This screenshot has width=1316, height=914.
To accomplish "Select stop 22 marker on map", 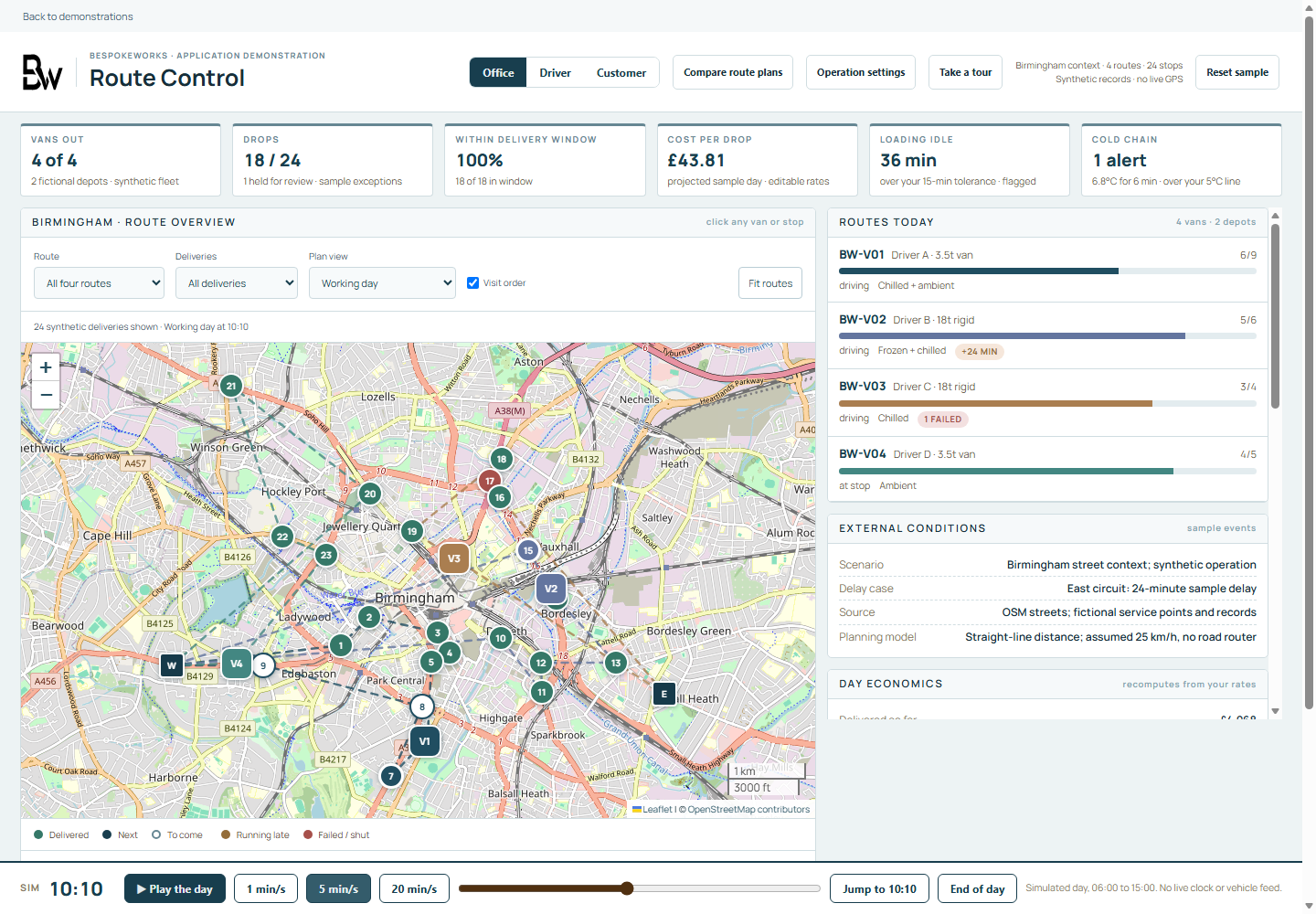I will pos(282,537).
